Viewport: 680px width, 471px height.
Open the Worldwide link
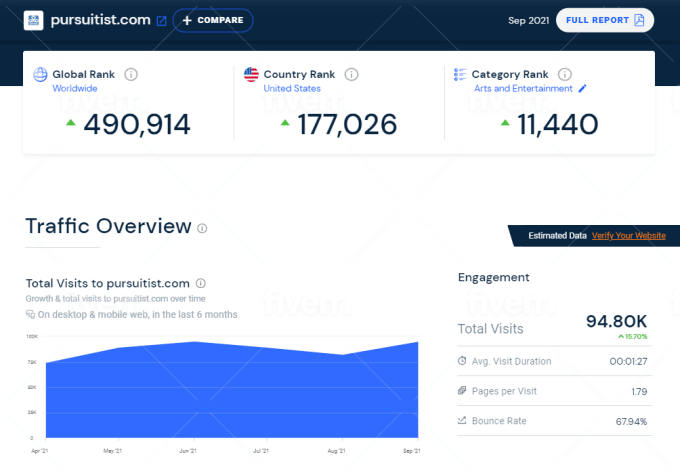click(75, 88)
